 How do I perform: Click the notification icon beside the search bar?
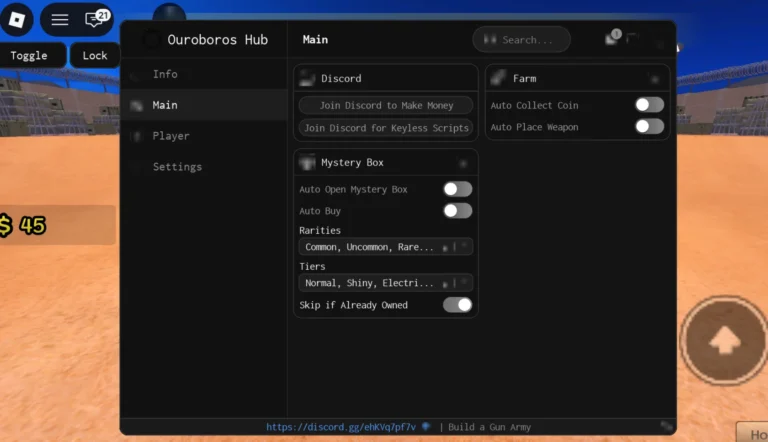pos(612,37)
